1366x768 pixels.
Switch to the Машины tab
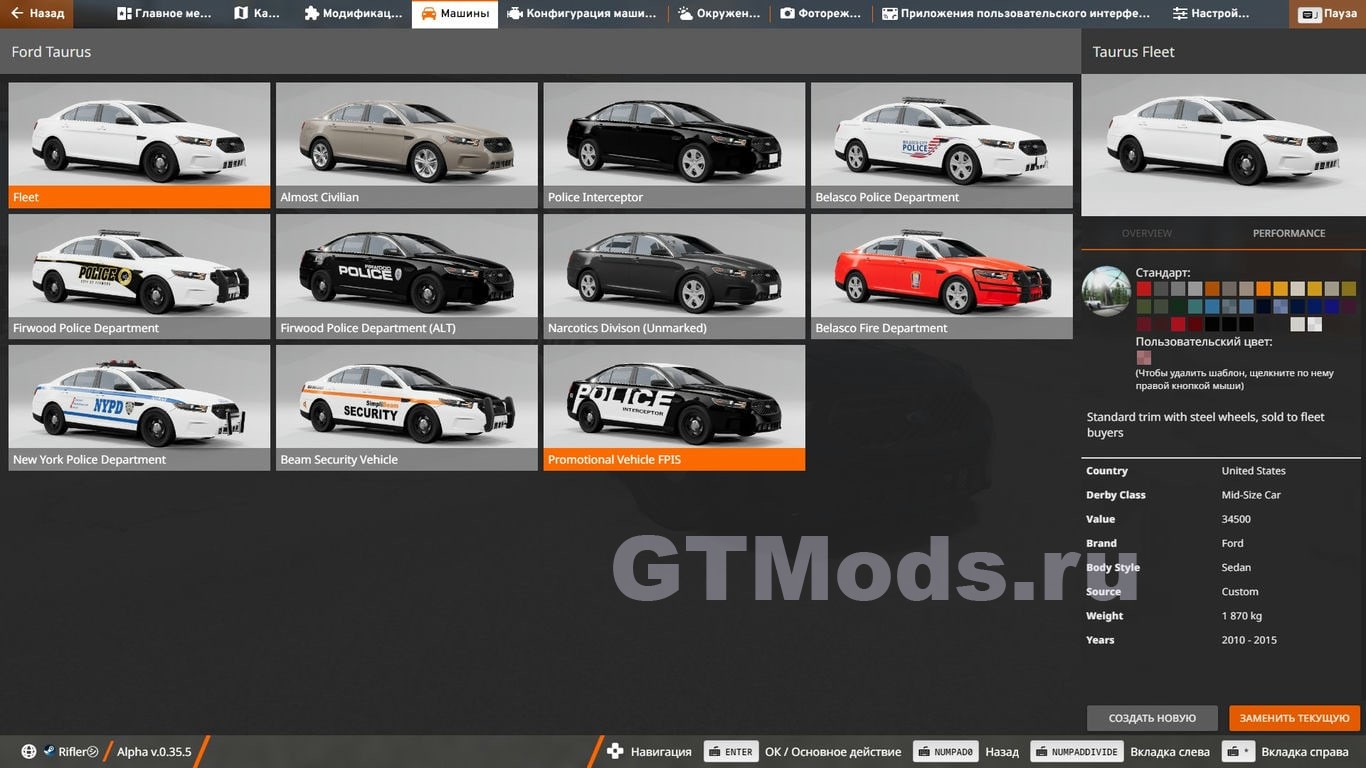pos(455,14)
